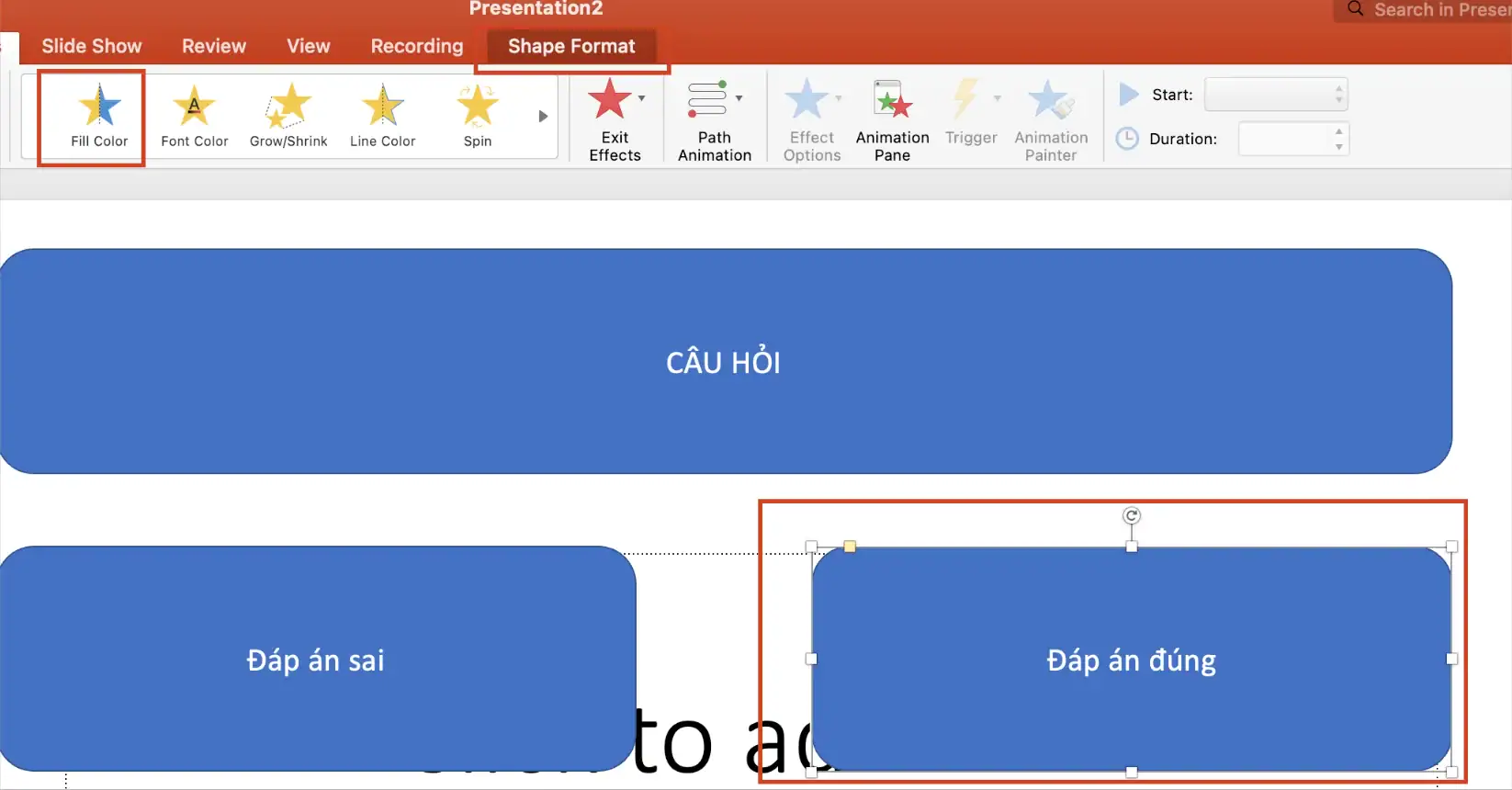Click the Presentation2 window title
The width and height of the screenshot is (1512, 790).
click(x=536, y=9)
